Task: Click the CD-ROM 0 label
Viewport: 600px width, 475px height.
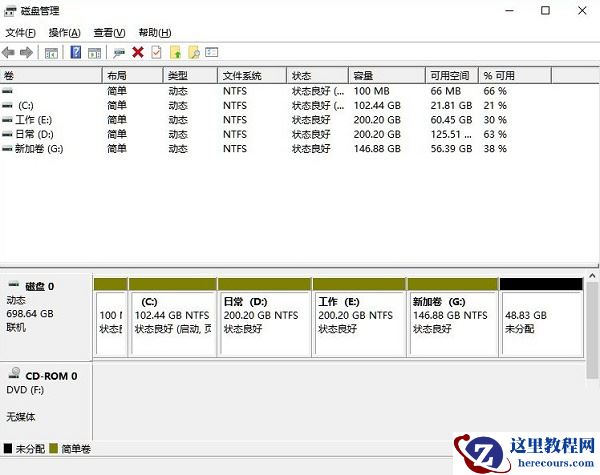Action: pyautogui.click(x=51, y=376)
